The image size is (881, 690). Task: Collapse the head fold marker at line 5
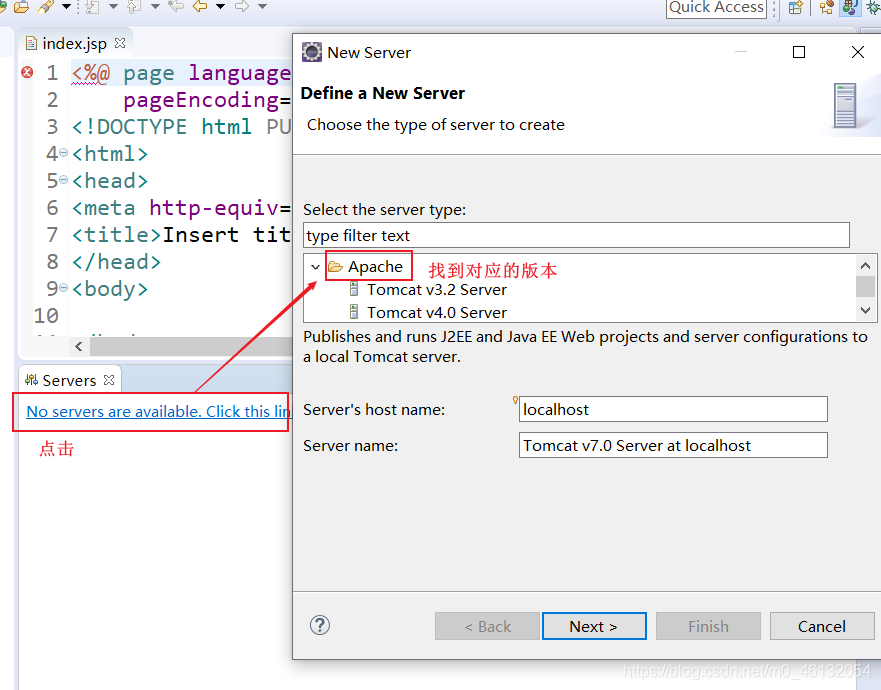point(63,180)
